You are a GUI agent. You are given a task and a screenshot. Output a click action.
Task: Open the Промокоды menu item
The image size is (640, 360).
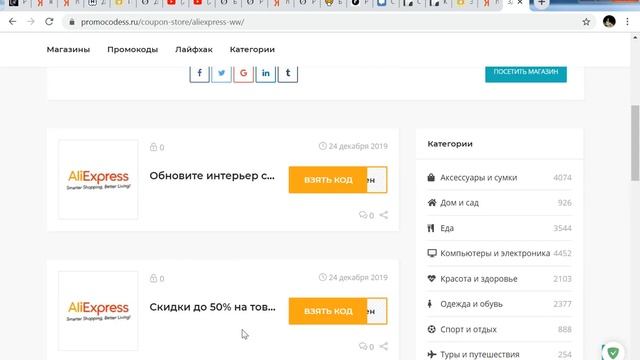133,49
